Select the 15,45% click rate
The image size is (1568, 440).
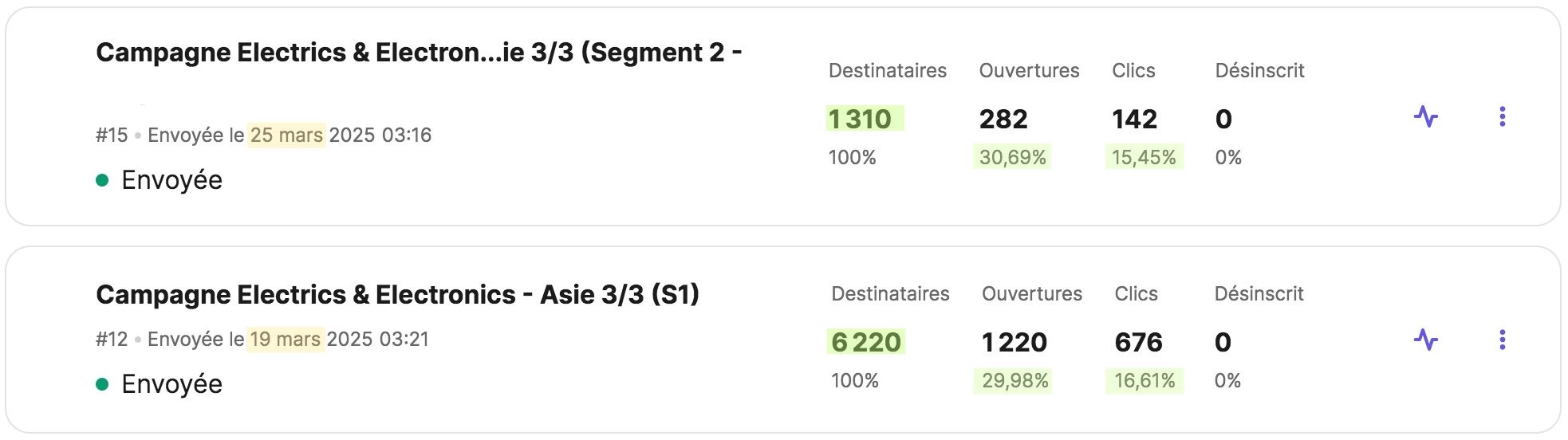tap(1144, 157)
